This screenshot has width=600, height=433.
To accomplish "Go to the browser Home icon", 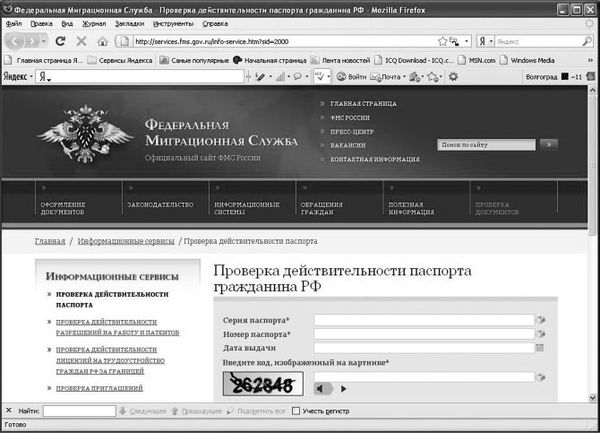I will tap(102, 41).
